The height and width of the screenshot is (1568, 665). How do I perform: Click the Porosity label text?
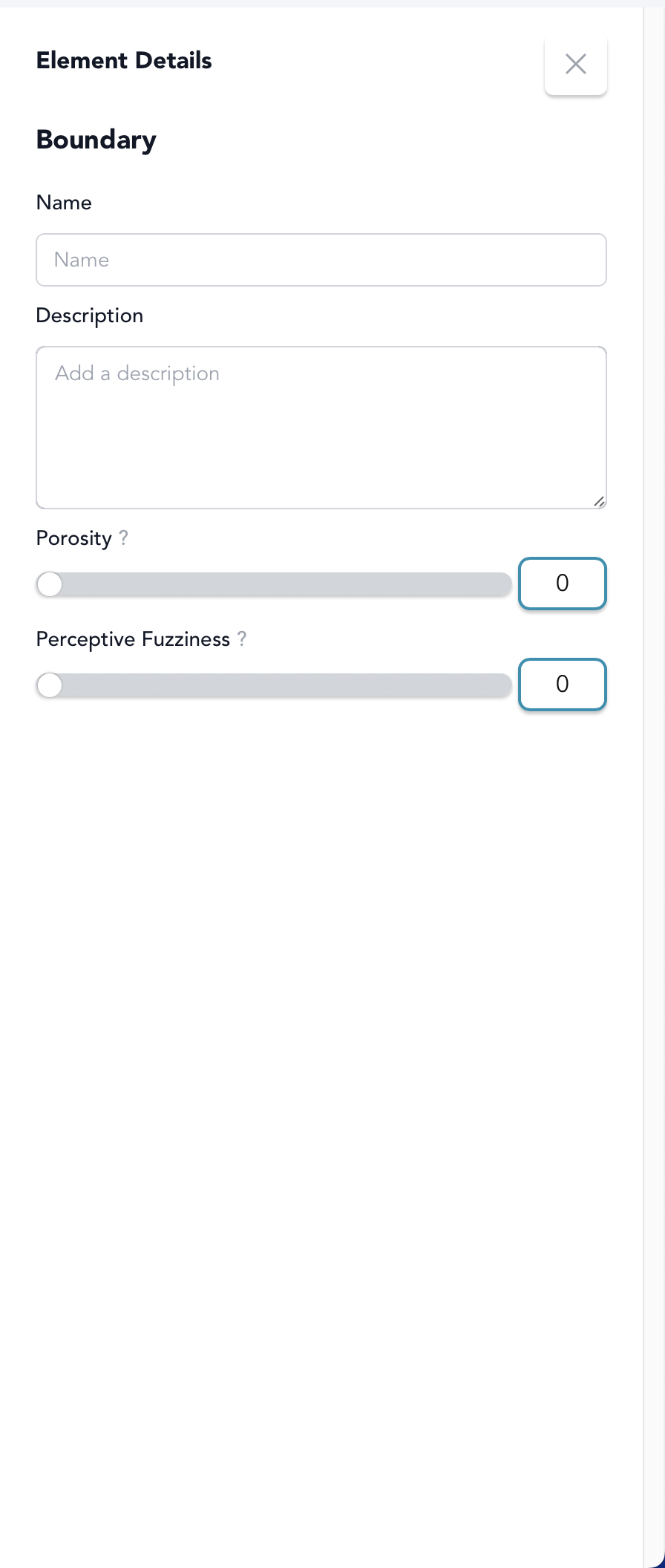(x=74, y=538)
